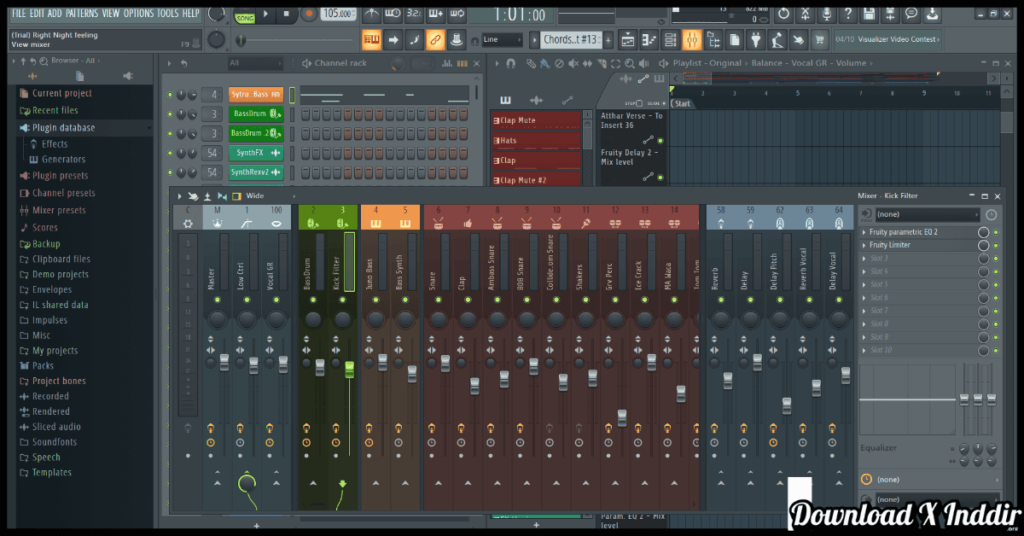Image resolution: width=1024 pixels, height=536 pixels.
Task: Click the Master track volume fader
Action: [224, 363]
